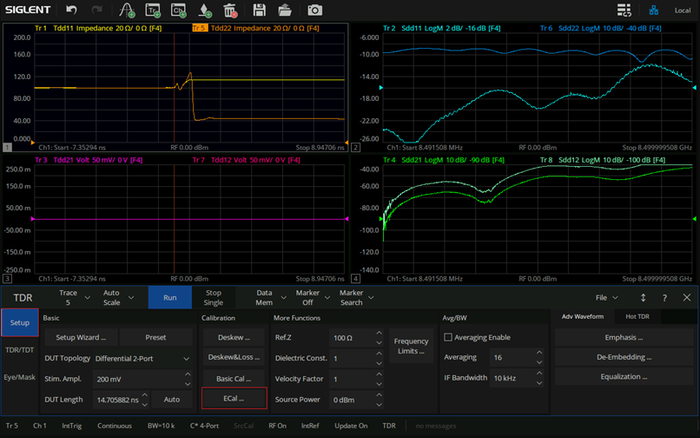The height and width of the screenshot is (438, 700).
Task: Open the Setup Wizard
Action: 81,338
